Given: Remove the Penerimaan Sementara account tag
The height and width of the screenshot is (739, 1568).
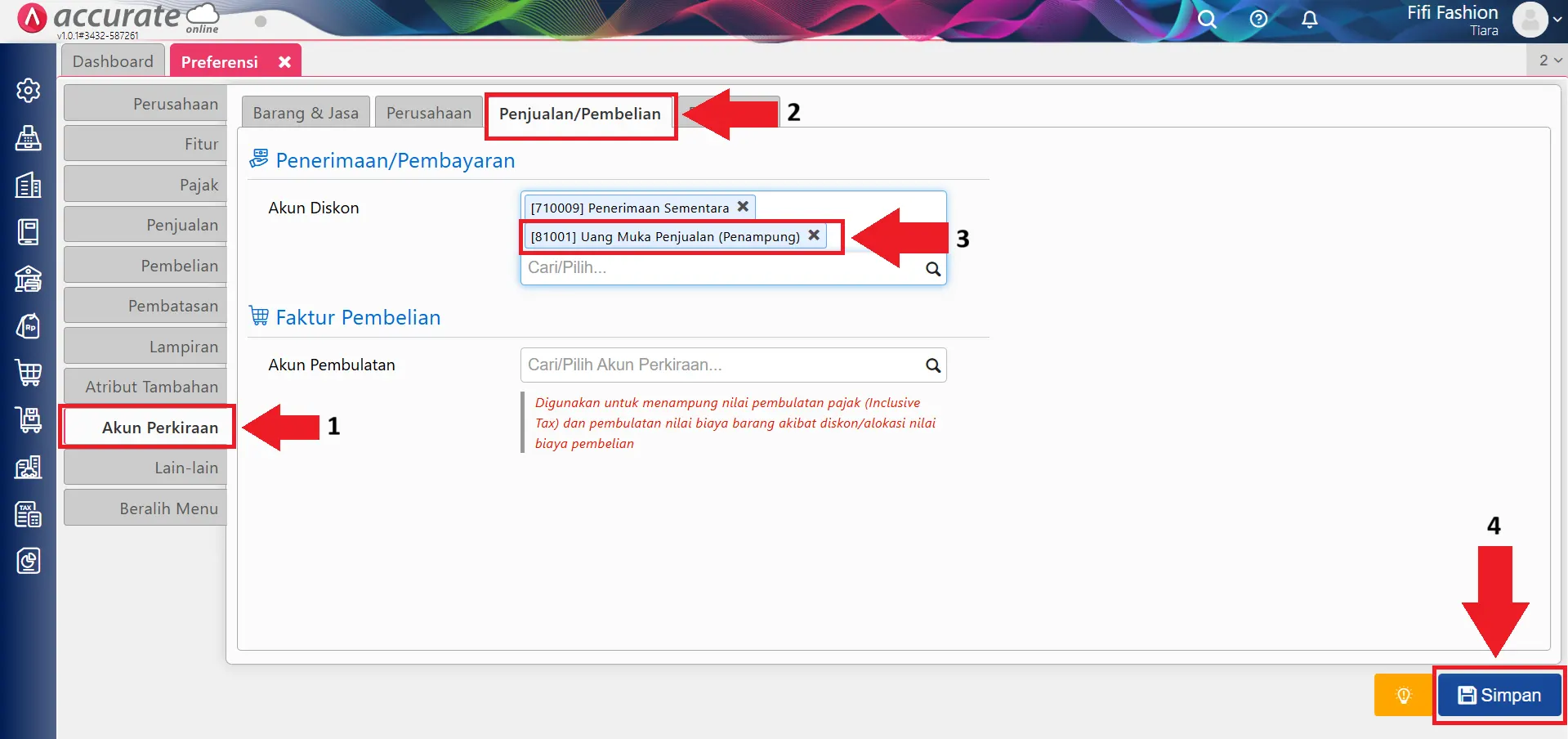Looking at the screenshot, I should 743,207.
